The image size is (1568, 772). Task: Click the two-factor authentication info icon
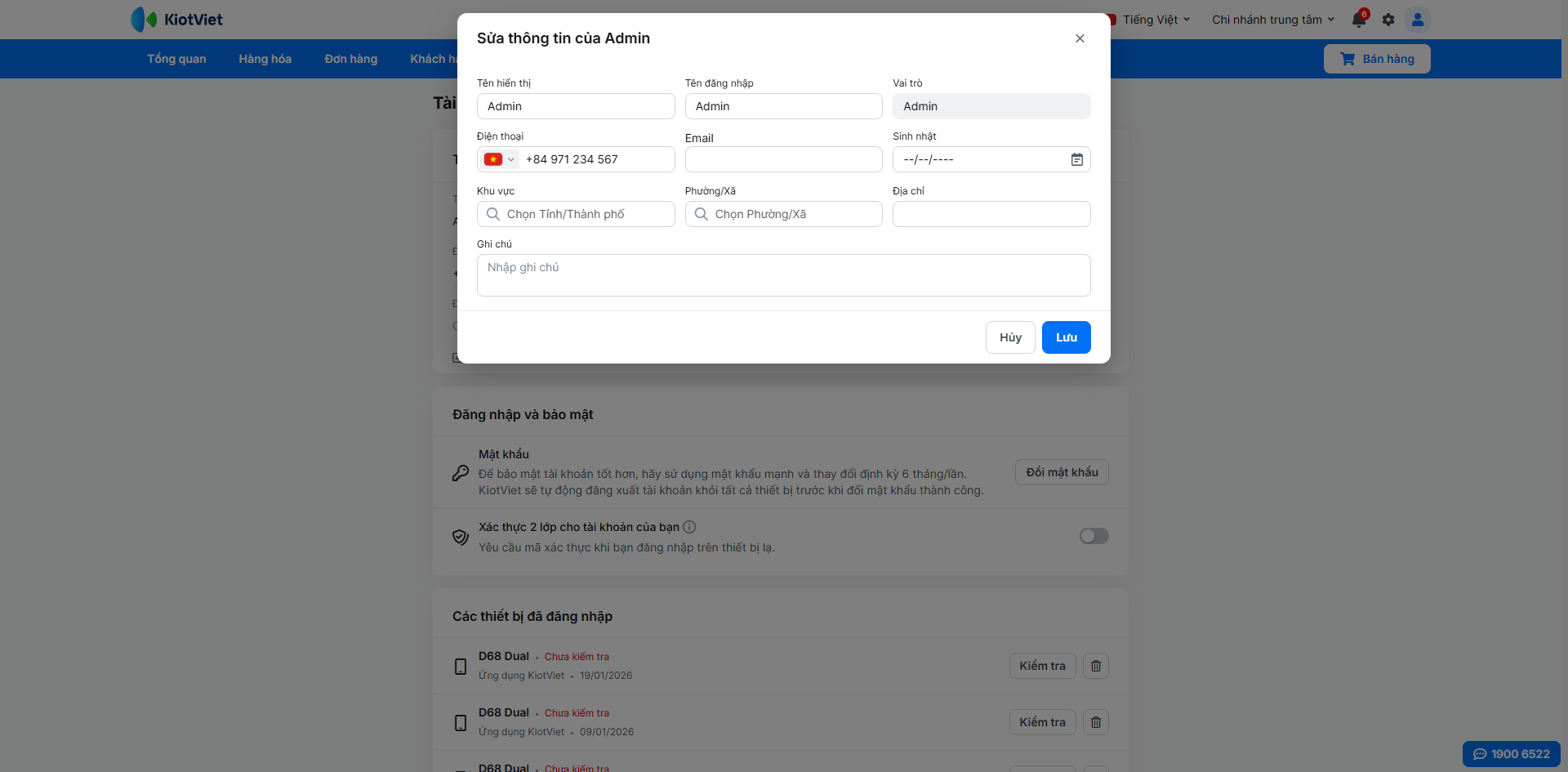pos(689,527)
